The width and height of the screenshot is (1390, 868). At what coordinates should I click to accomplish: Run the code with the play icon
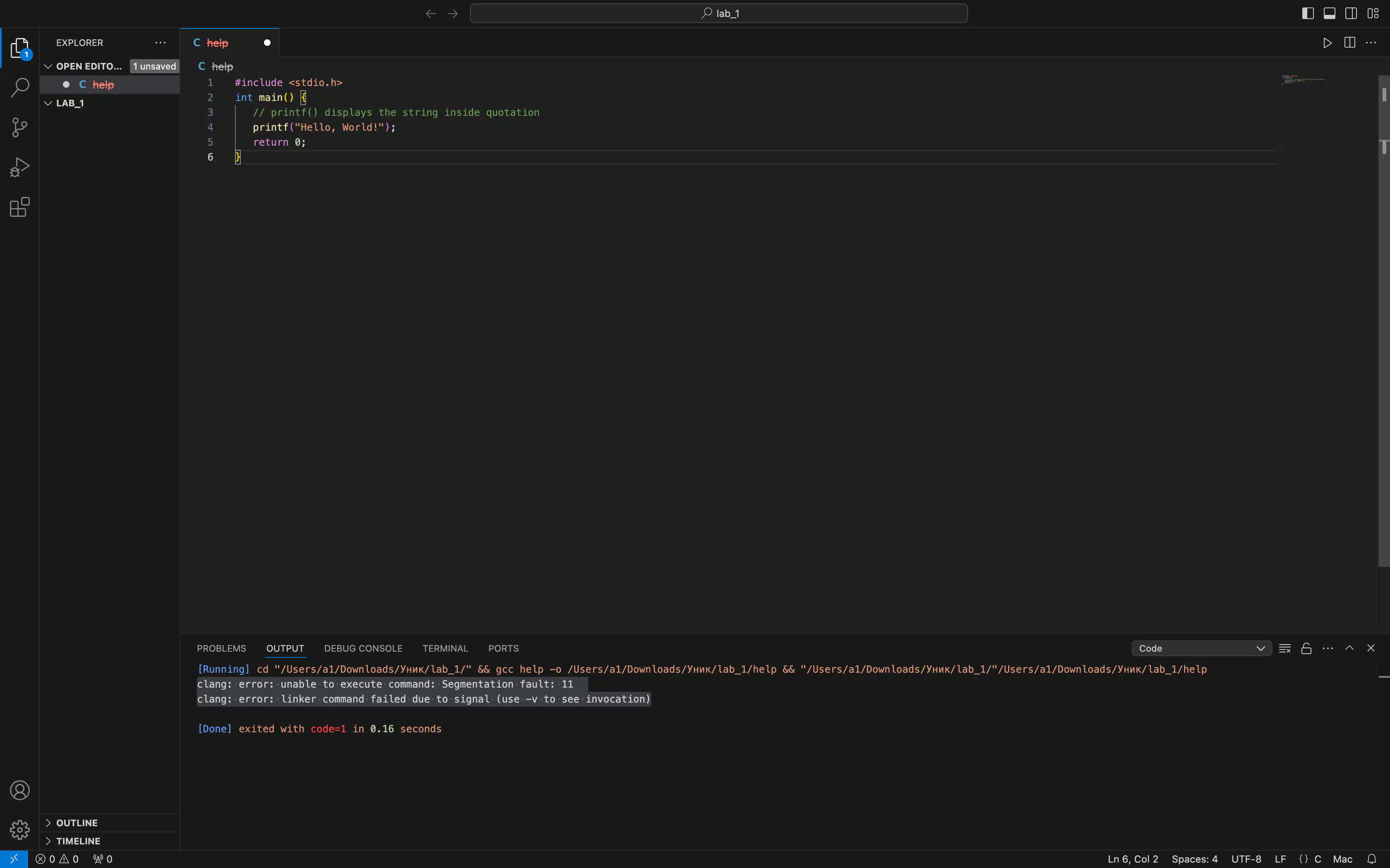pyautogui.click(x=1328, y=43)
